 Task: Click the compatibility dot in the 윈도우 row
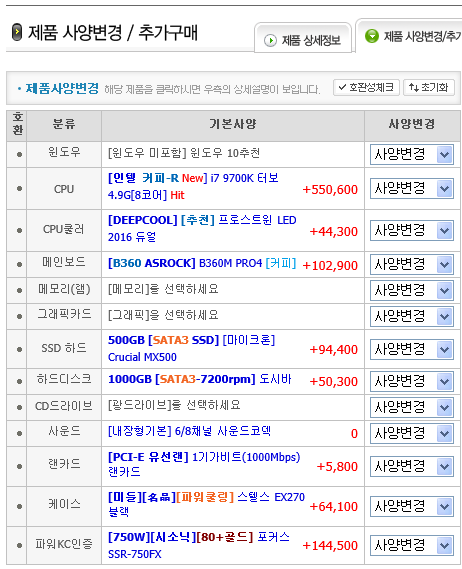[x=19, y=155]
